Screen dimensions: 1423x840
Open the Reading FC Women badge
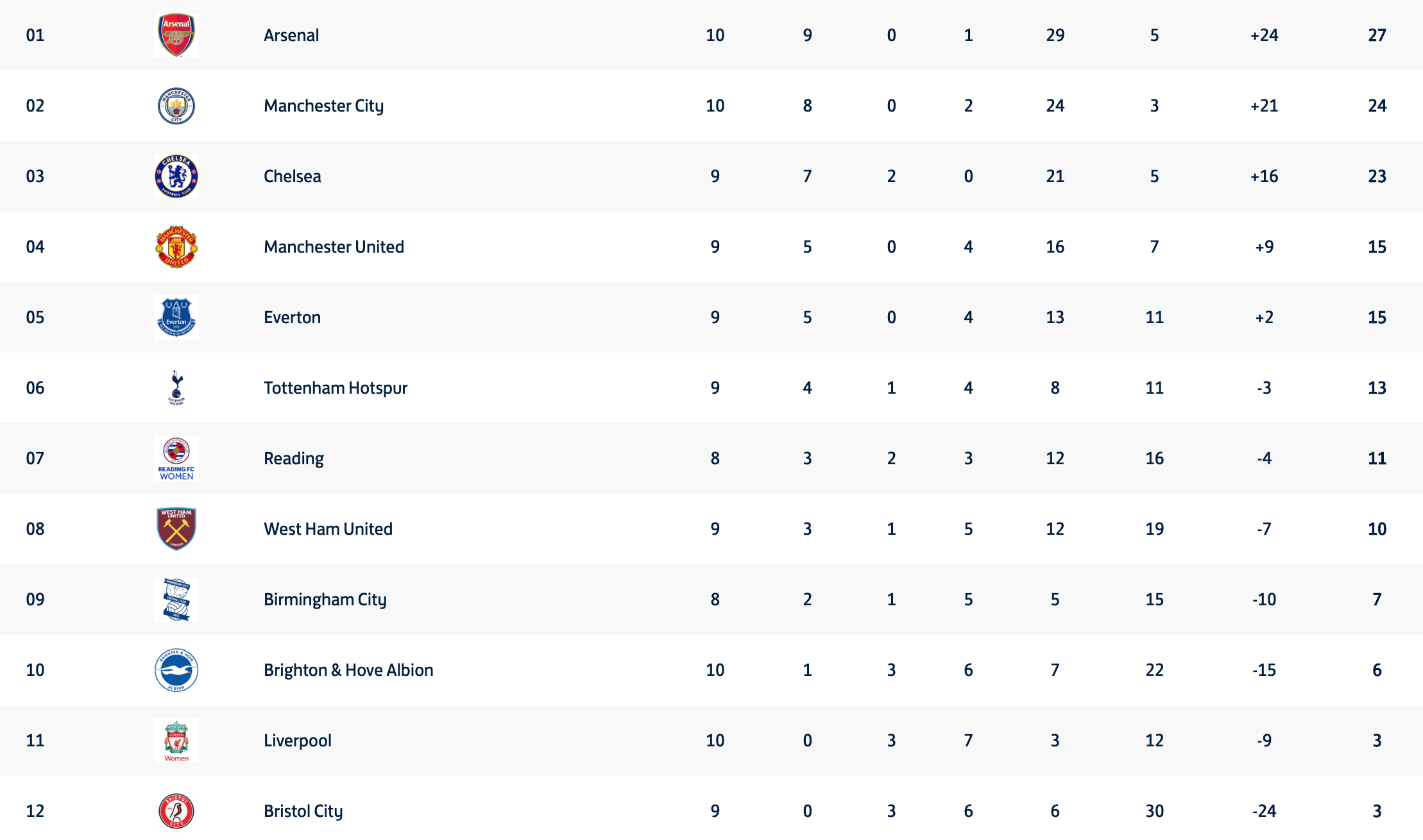[176, 458]
